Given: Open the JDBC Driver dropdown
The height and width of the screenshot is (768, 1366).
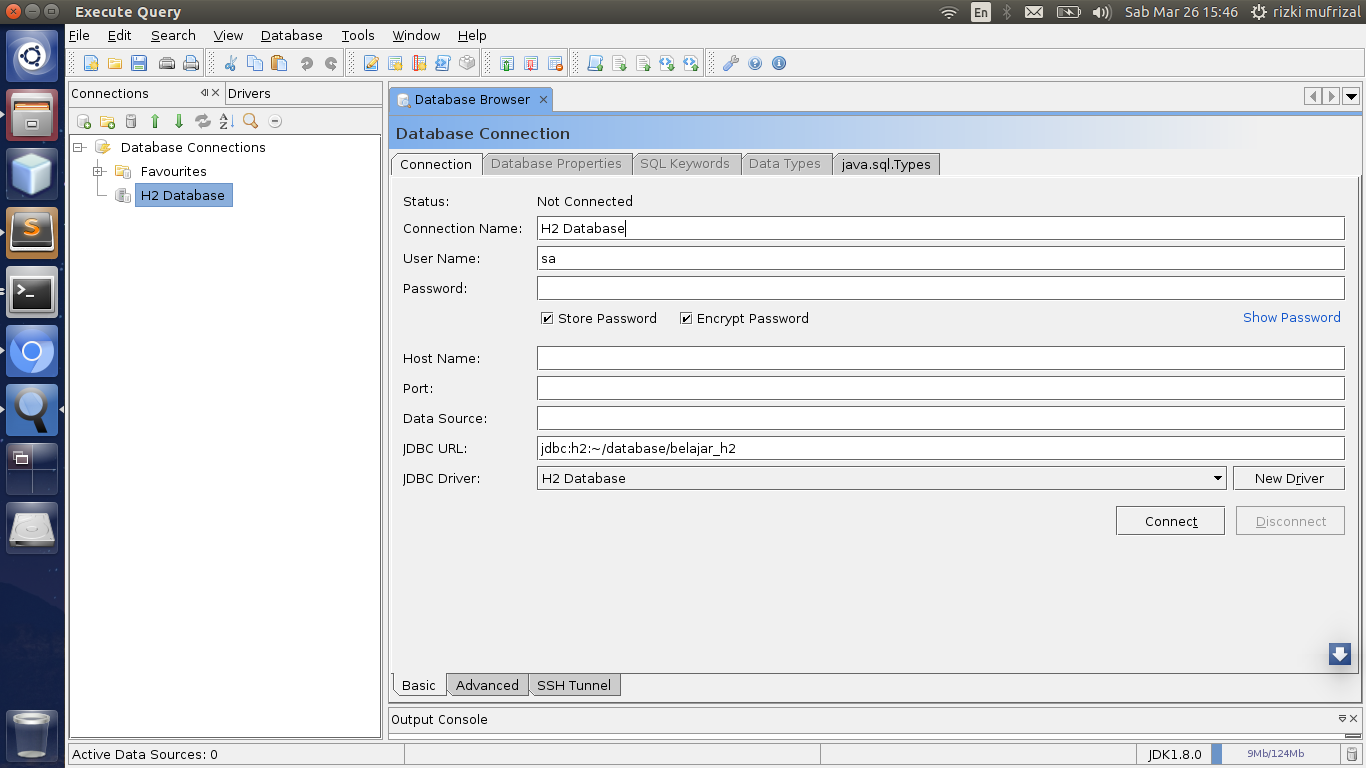Looking at the screenshot, I should pos(1217,478).
